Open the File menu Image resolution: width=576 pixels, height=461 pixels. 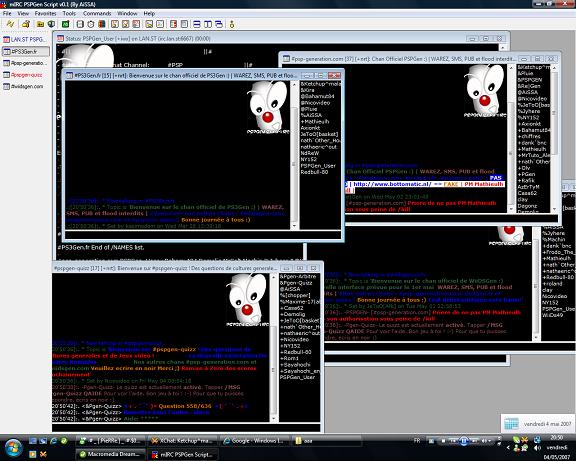[7, 13]
